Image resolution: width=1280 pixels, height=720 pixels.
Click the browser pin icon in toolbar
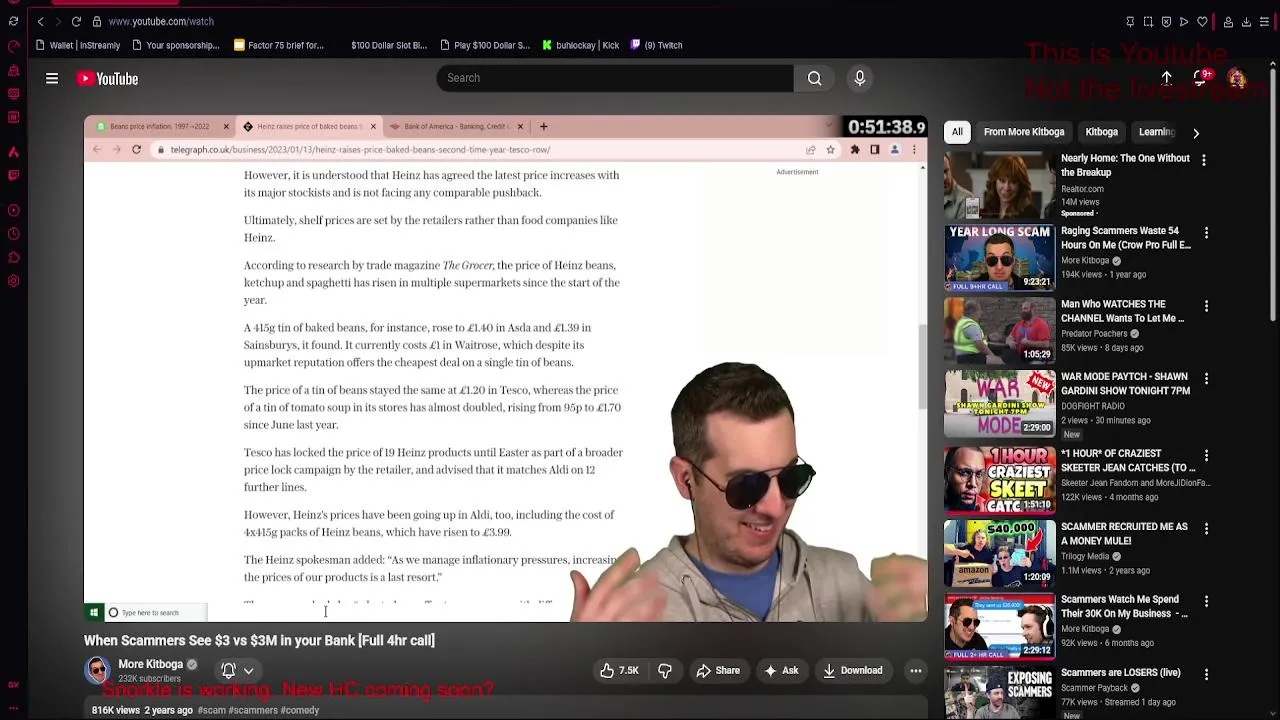(1130, 21)
